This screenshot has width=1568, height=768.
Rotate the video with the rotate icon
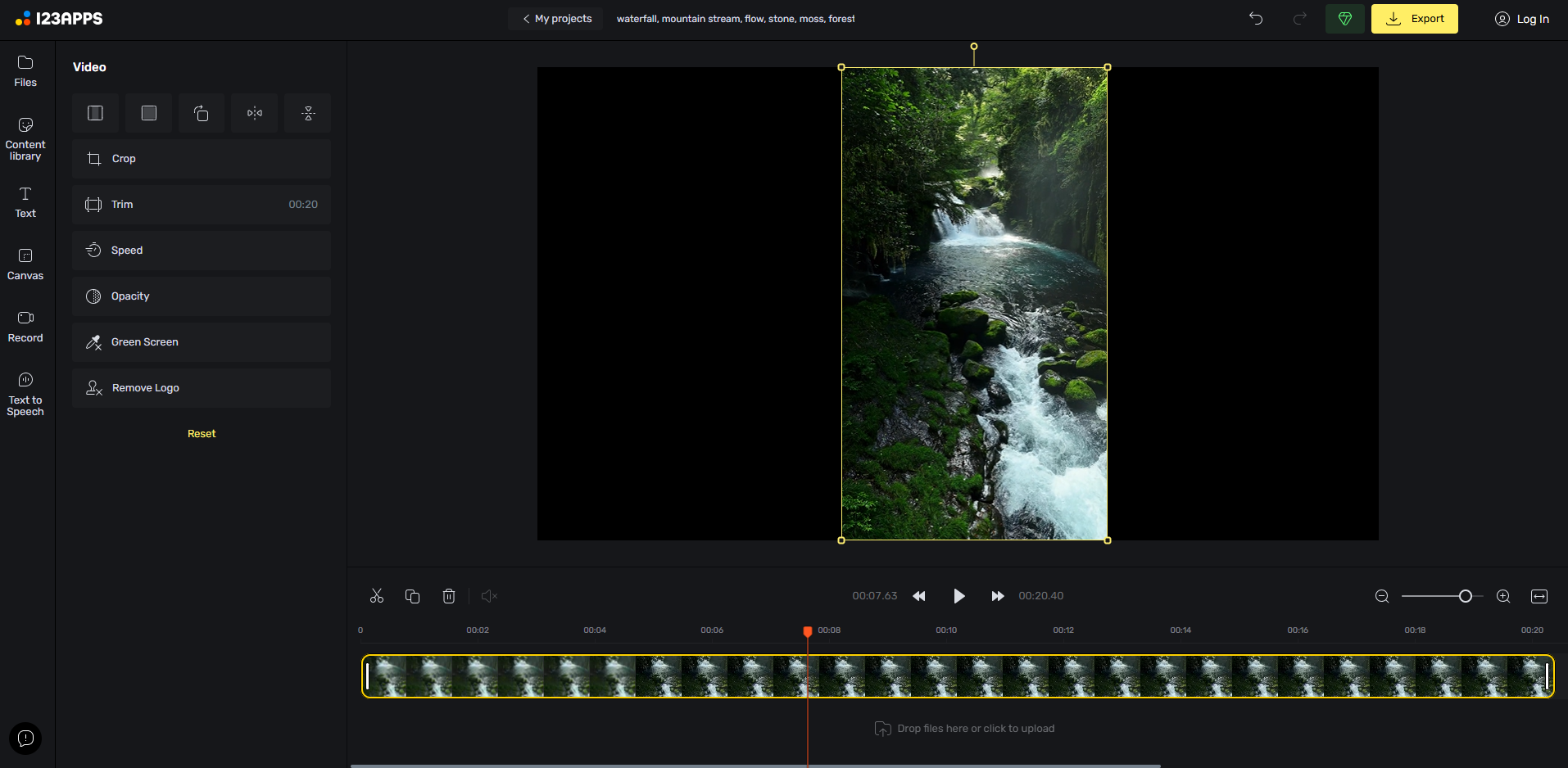coord(202,113)
